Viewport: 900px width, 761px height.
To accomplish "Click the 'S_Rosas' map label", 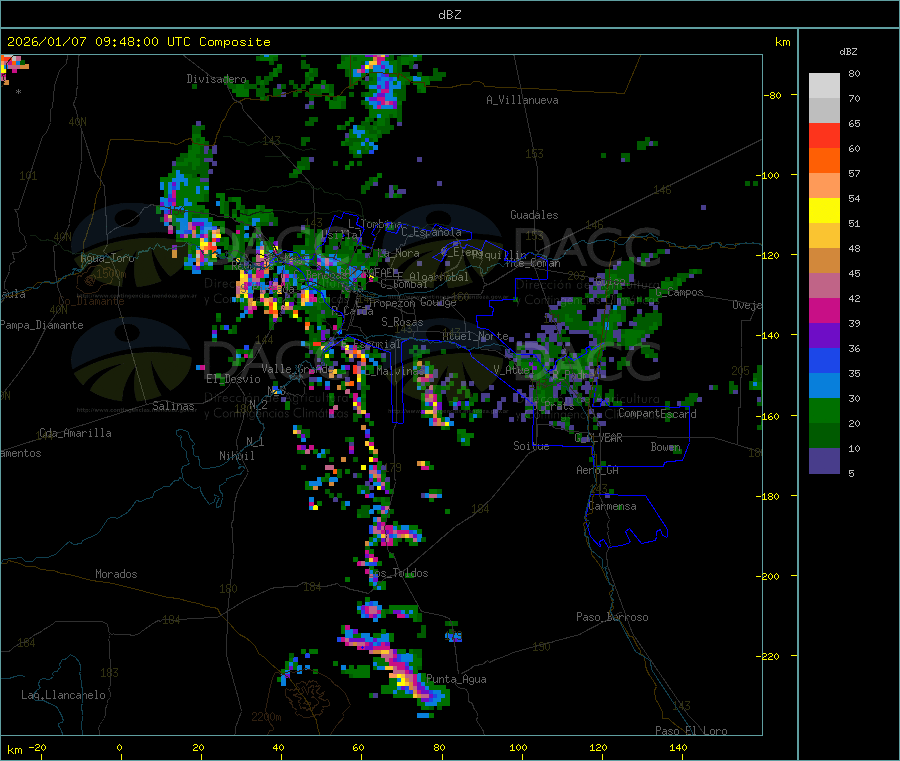I will 402,322.
